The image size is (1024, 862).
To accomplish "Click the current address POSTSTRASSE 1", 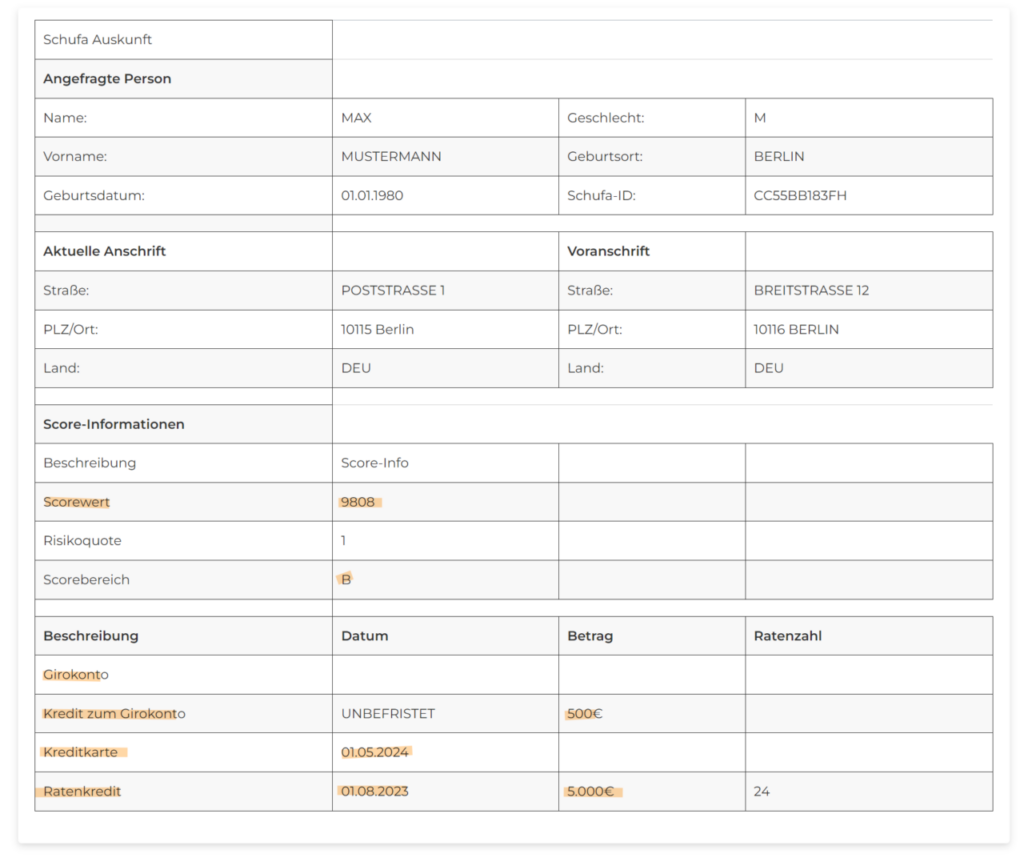I will tap(393, 291).
